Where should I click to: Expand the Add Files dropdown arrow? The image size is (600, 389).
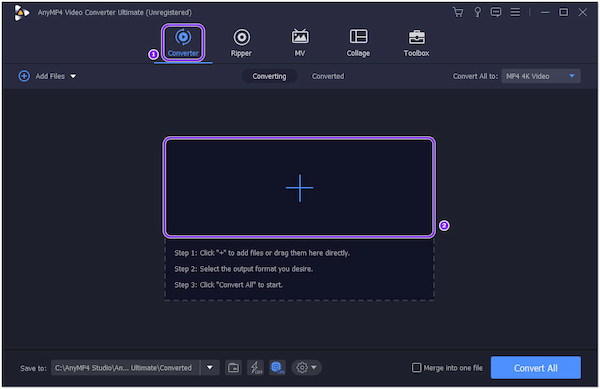click(x=73, y=76)
